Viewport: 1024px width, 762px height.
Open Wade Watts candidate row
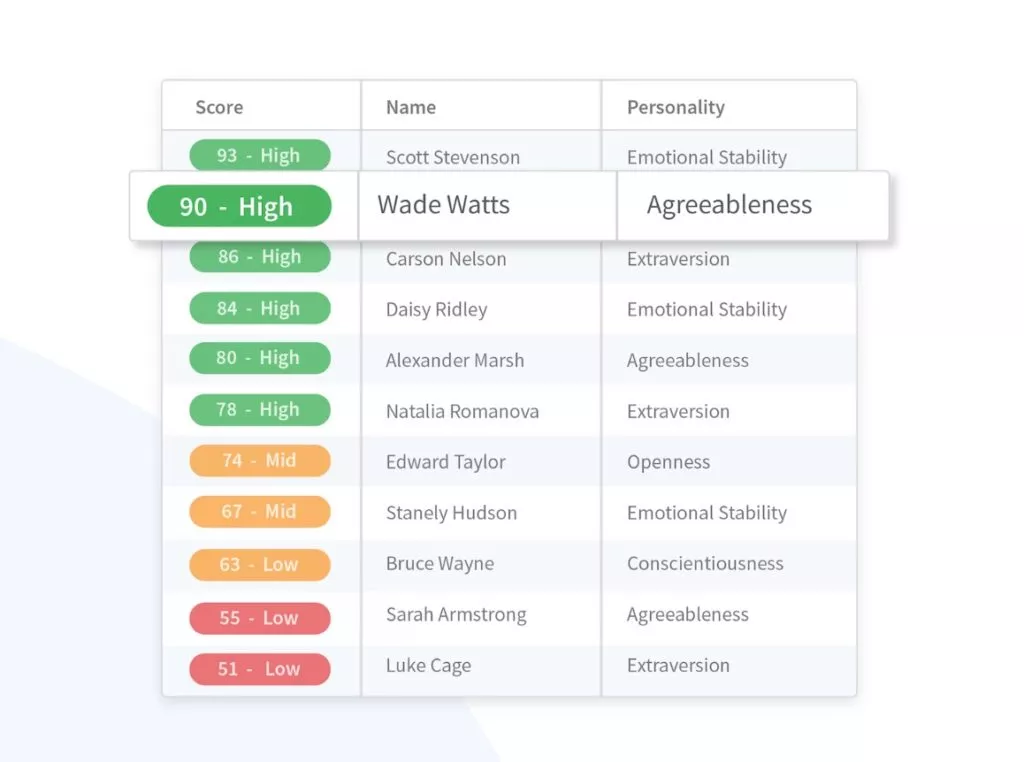443,205
